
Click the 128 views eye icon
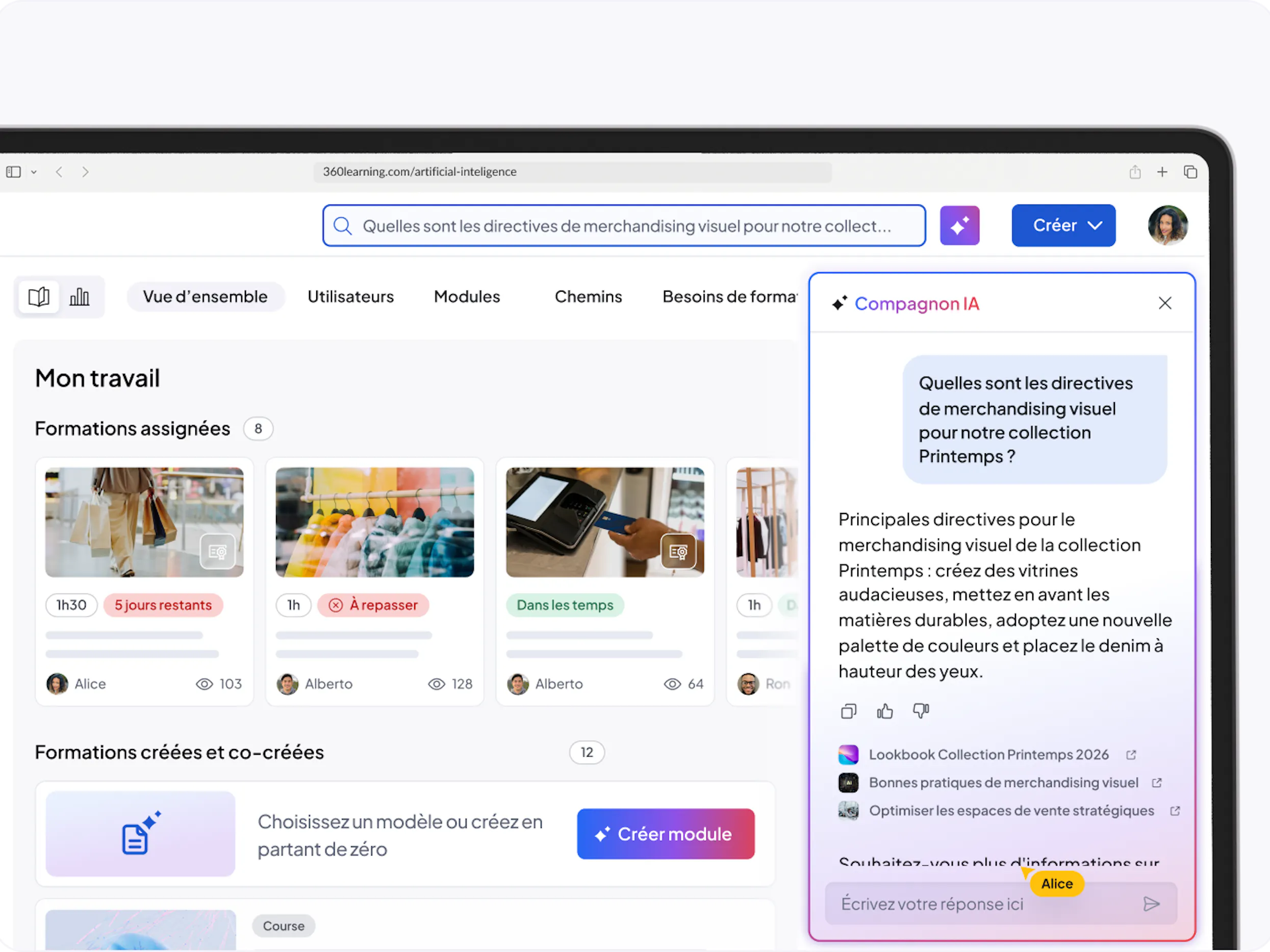click(437, 684)
